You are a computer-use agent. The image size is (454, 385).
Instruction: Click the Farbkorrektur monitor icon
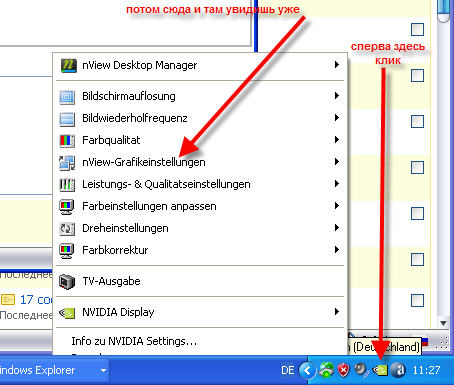point(66,251)
